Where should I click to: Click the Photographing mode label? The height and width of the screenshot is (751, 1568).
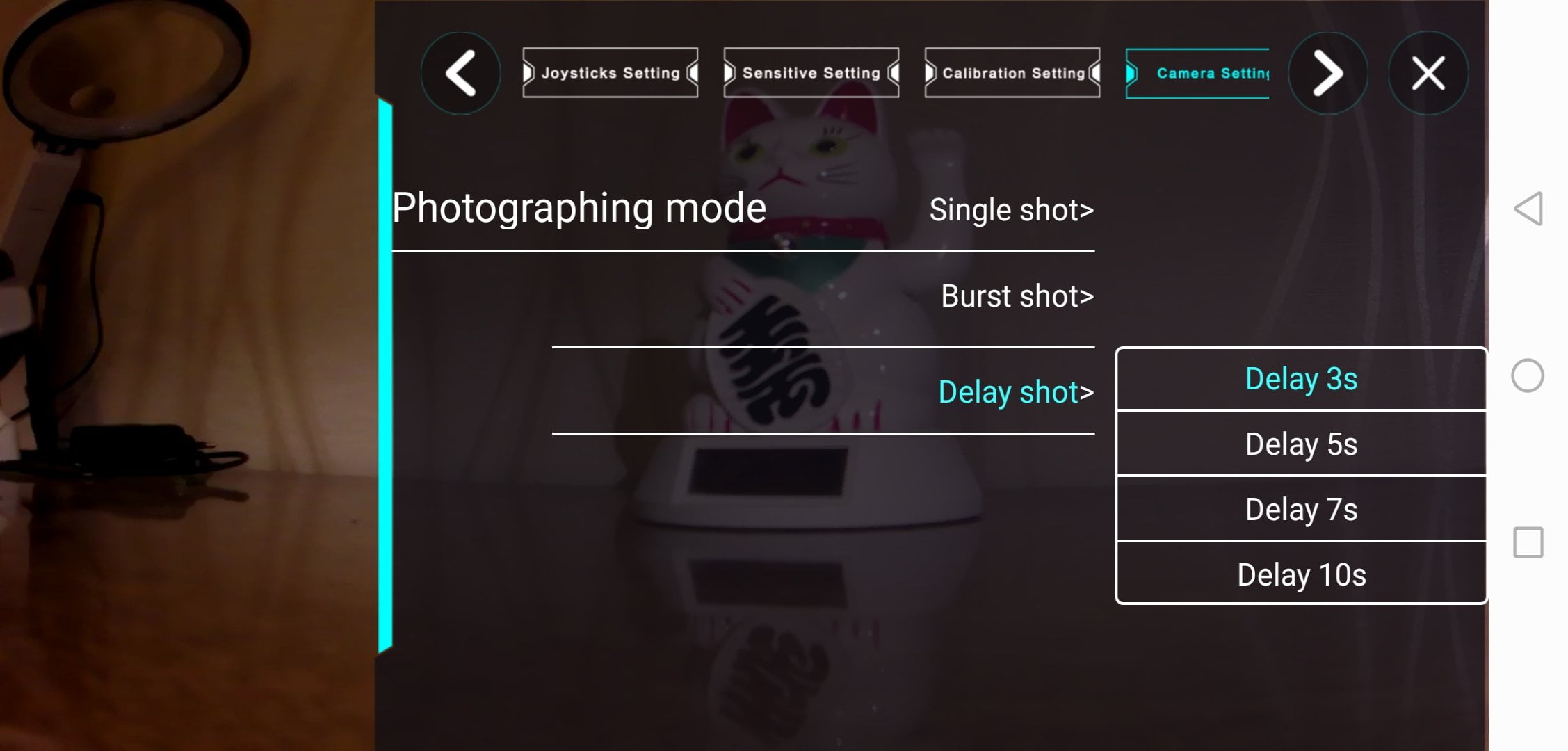coord(579,208)
